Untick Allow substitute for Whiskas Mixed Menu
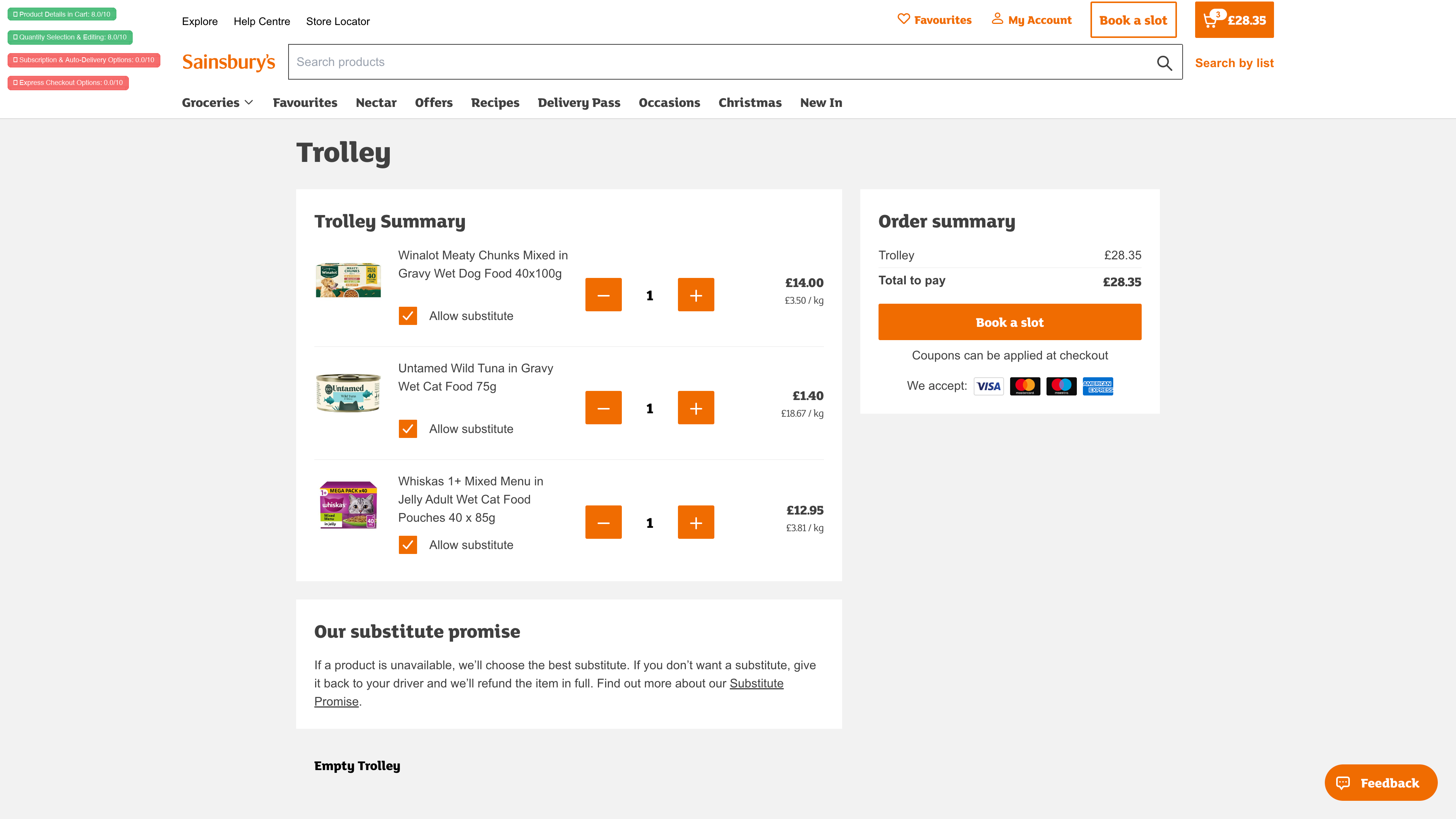This screenshot has height=819, width=1456. 408,545
